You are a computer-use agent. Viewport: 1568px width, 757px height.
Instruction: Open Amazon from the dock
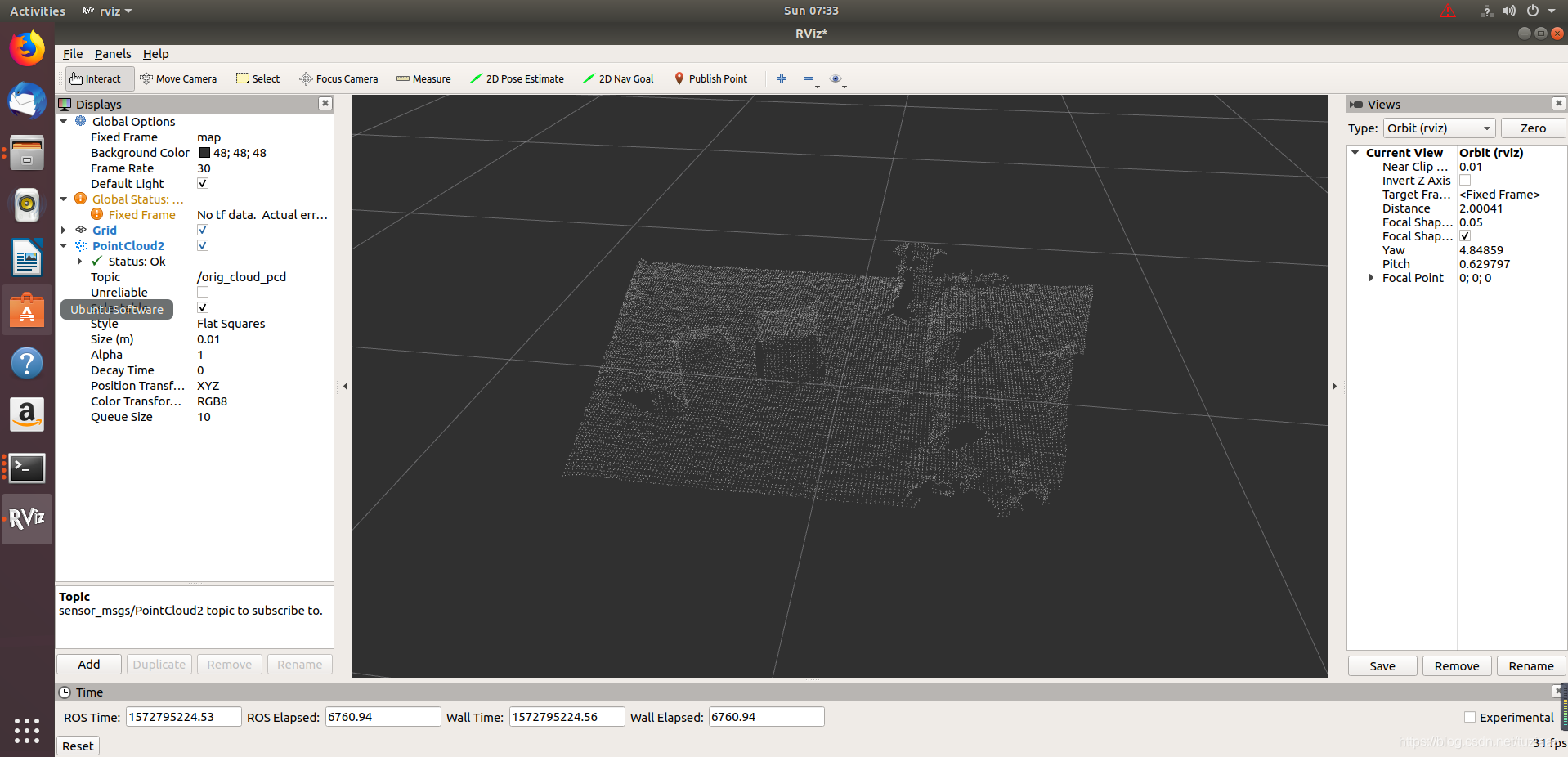click(27, 415)
